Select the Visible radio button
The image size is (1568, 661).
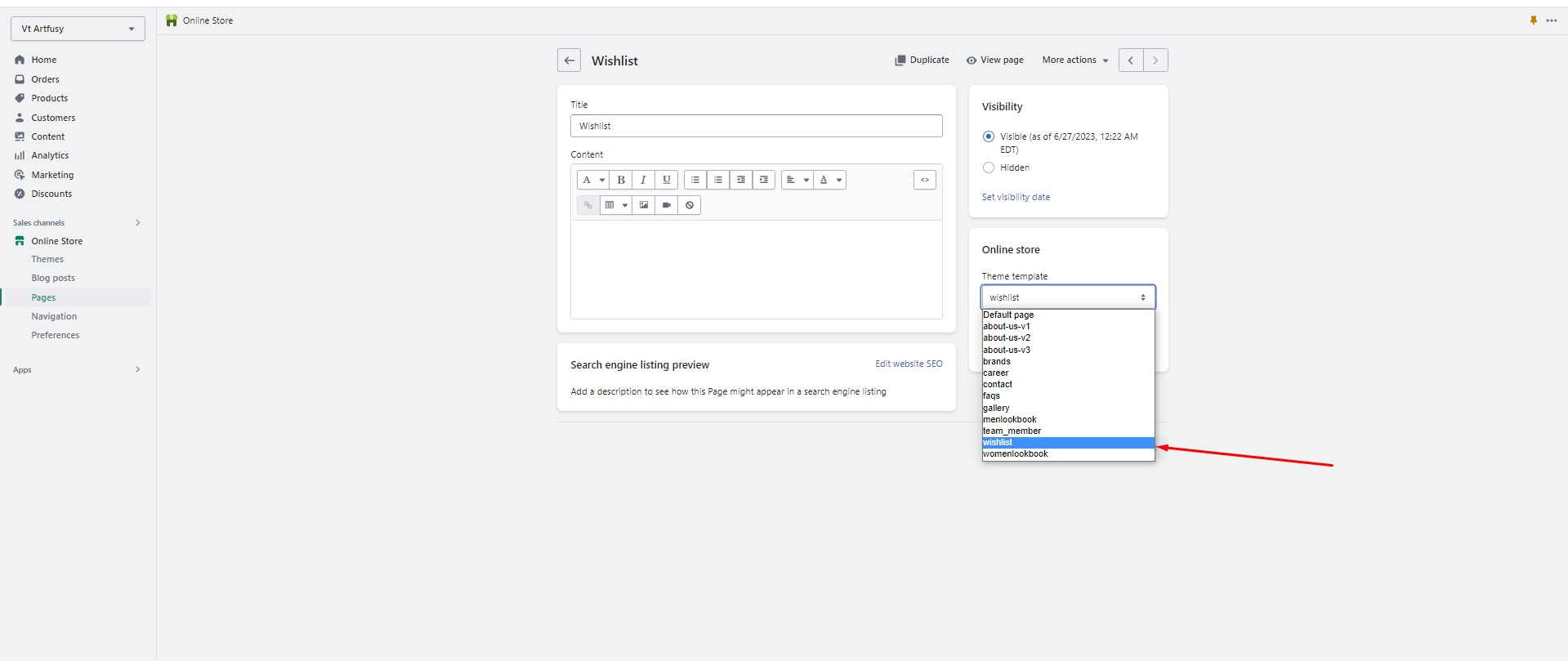point(989,136)
